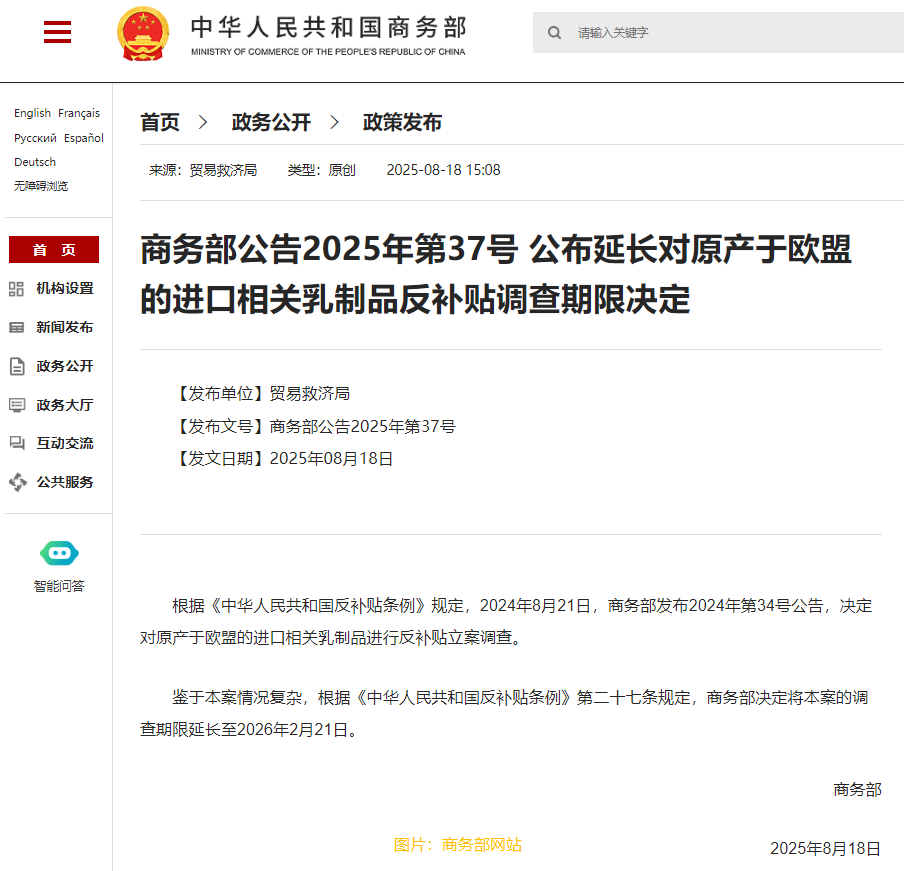The width and height of the screenshot is (904, 871).
Task: Switch language to Español
Action: tap(84, 138)
